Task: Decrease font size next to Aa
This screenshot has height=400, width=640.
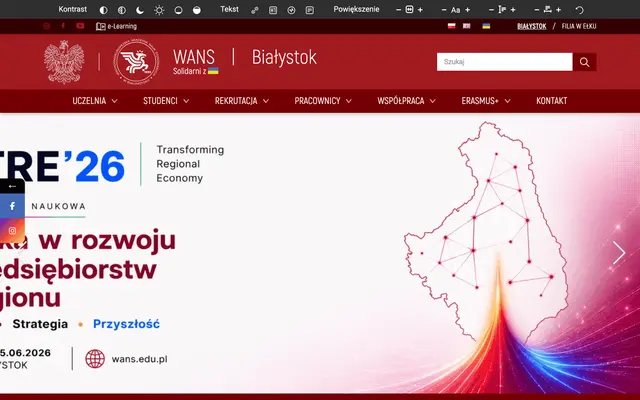Action: (444, 10)
